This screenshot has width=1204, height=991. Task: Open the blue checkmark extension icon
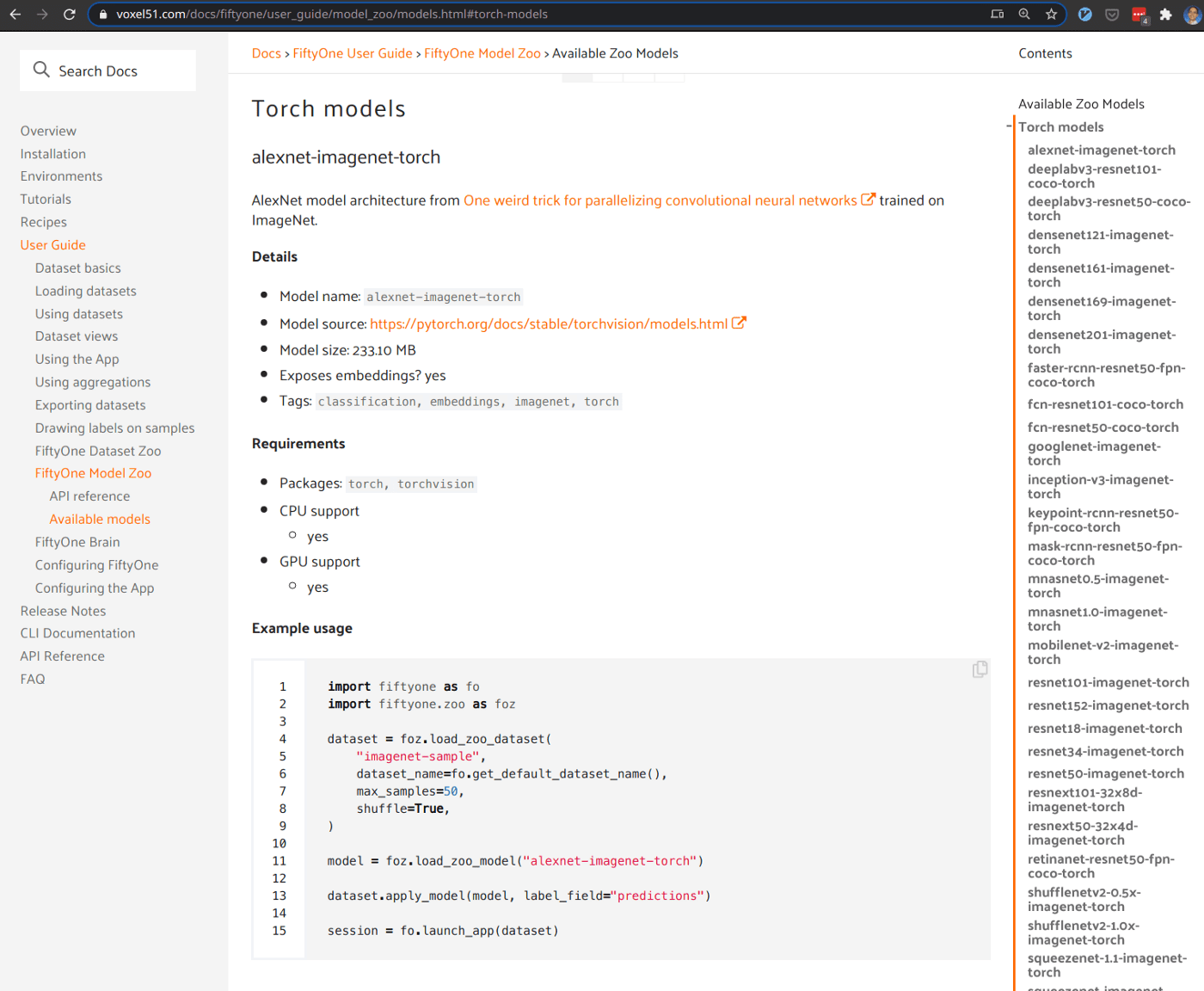[x=1085, y=14]
